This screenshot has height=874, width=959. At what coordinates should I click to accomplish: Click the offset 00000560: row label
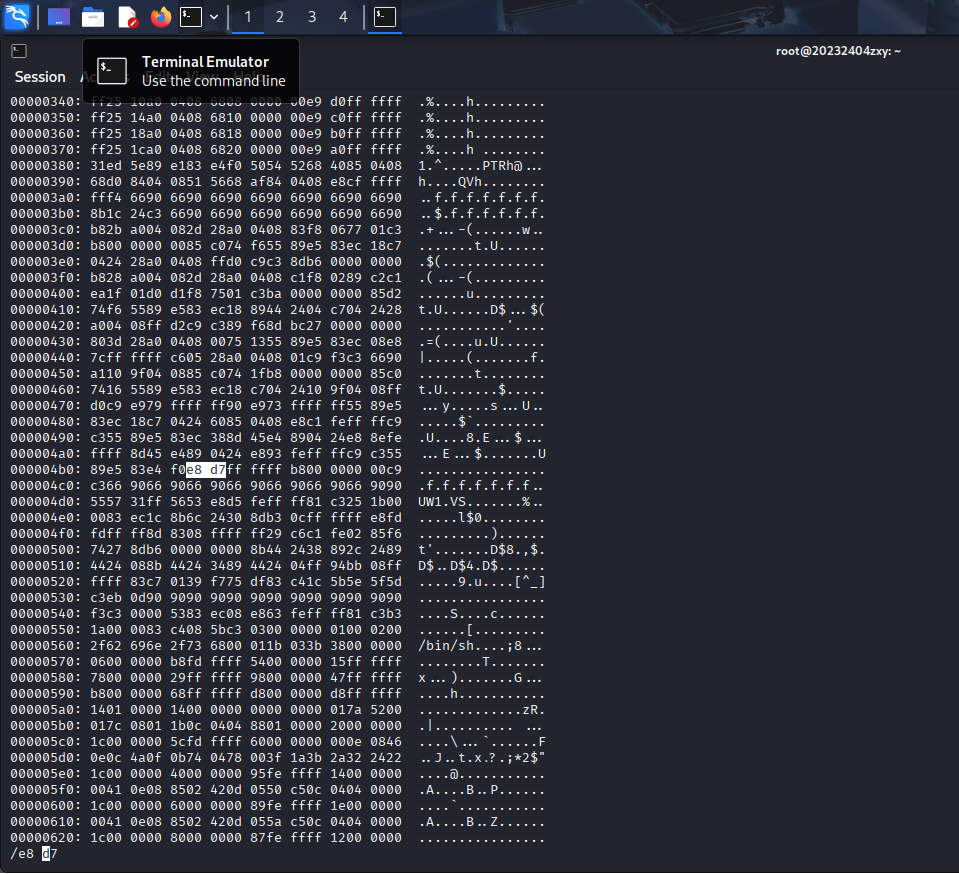point(46,646)
